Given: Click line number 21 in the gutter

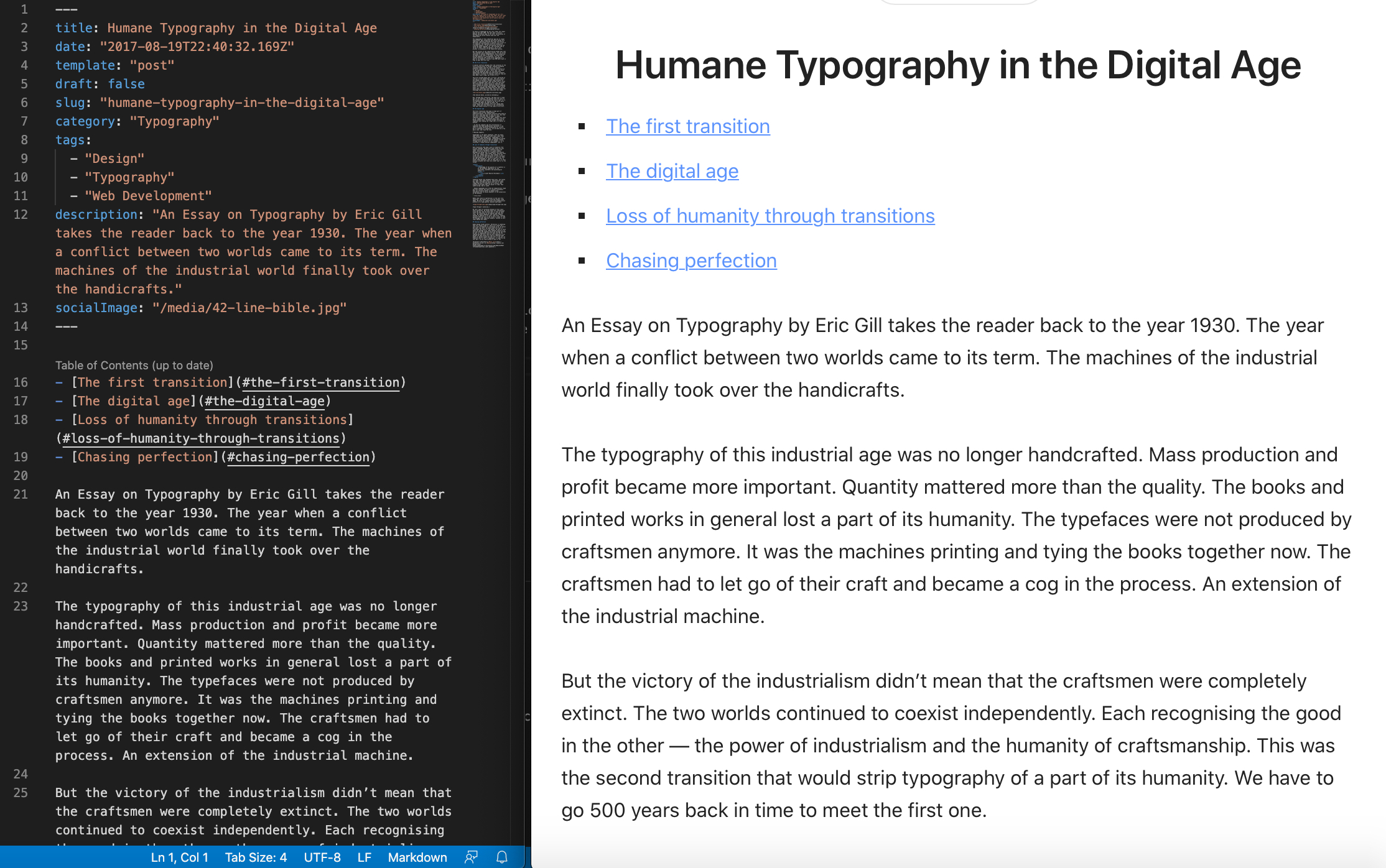Looking at the screenshot, I should 21,494.
